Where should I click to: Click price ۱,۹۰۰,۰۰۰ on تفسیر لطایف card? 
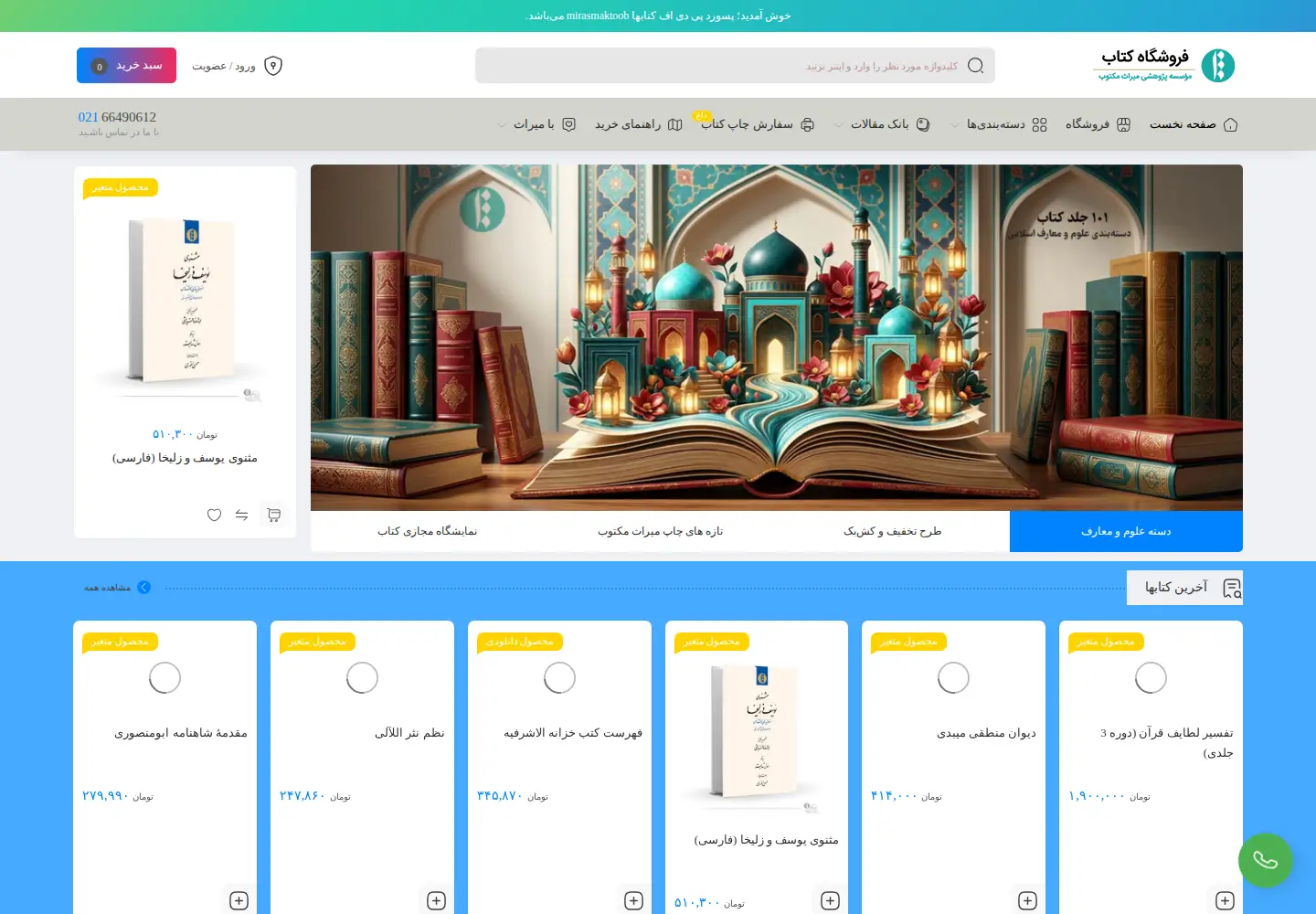[x=1097, y=796]
